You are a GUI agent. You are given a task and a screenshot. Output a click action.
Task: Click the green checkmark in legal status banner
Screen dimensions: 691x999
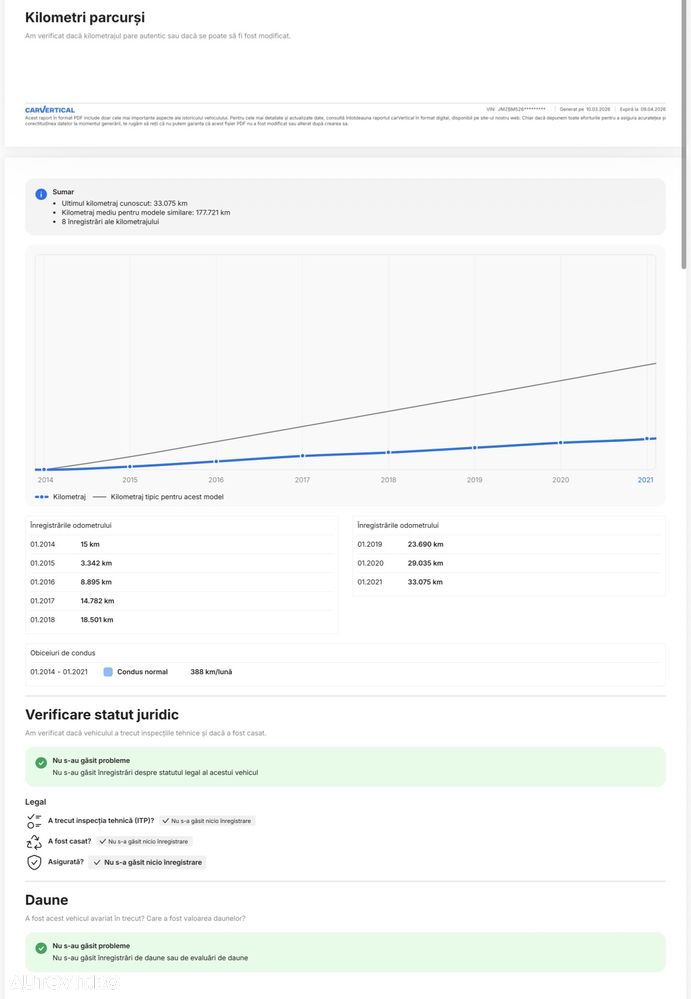click(x=41, y=762)
